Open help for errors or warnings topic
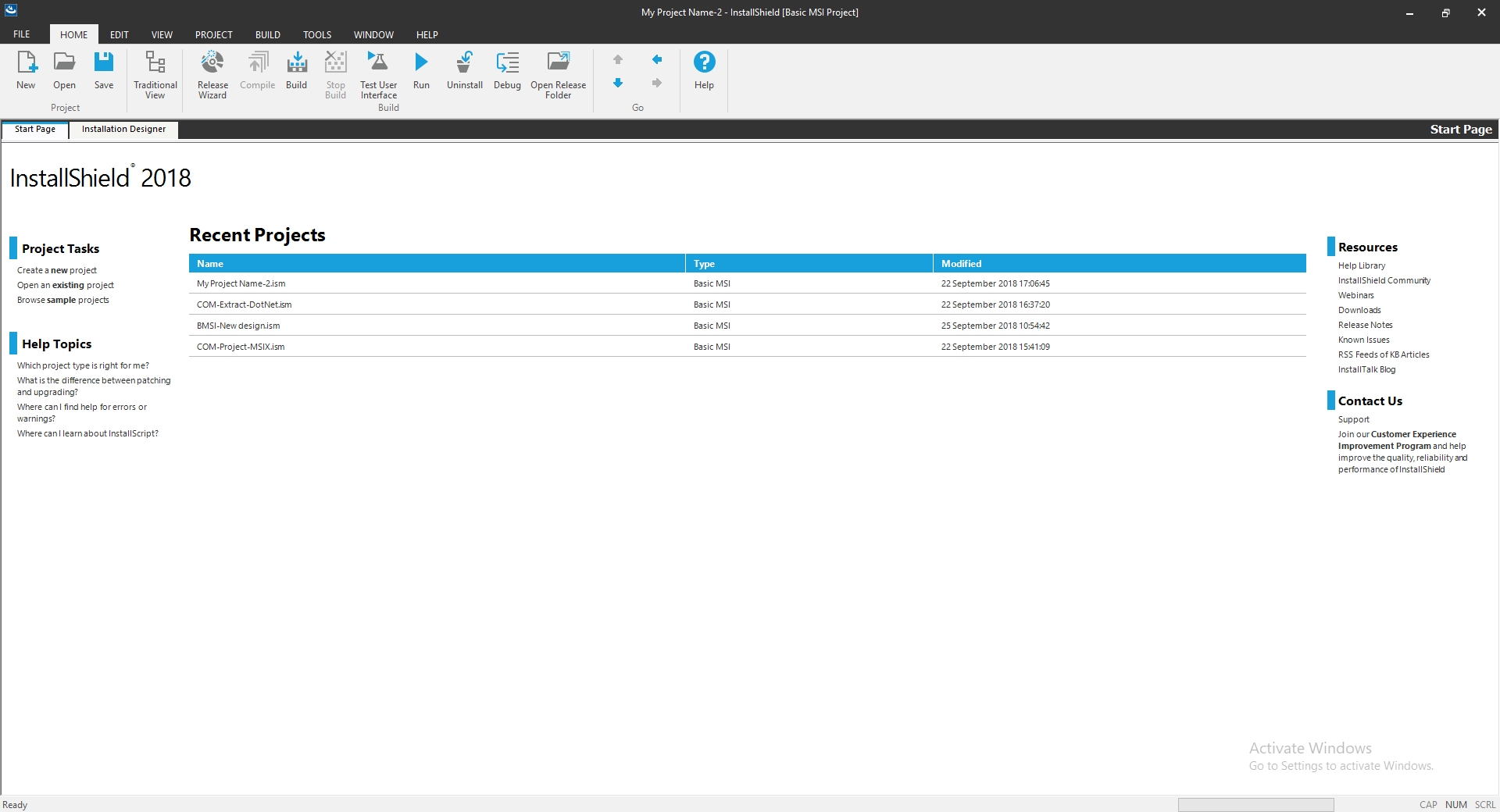This screenshot has width=1500, height=812. point(82,412)
